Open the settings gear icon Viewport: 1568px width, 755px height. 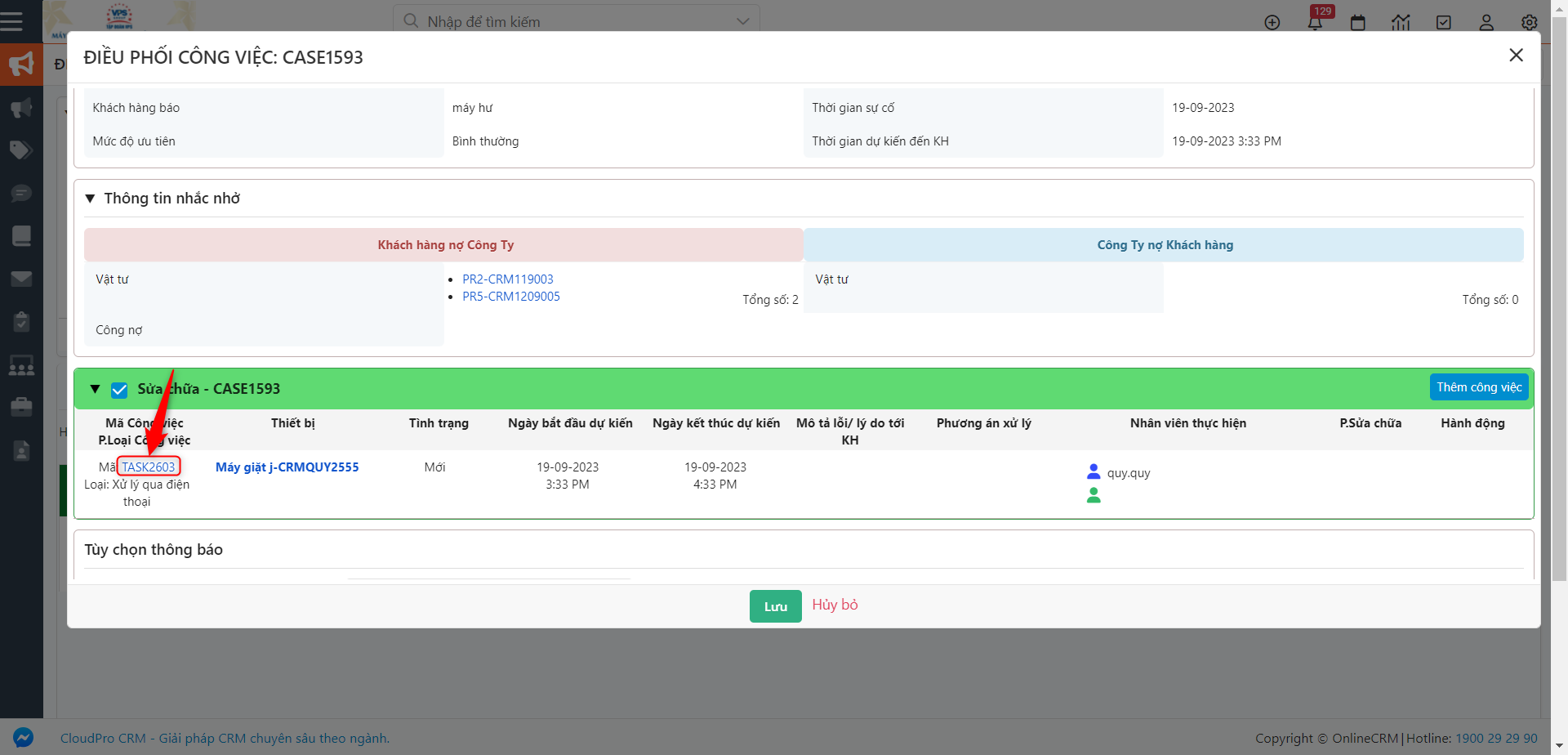tap(1530, 22)
